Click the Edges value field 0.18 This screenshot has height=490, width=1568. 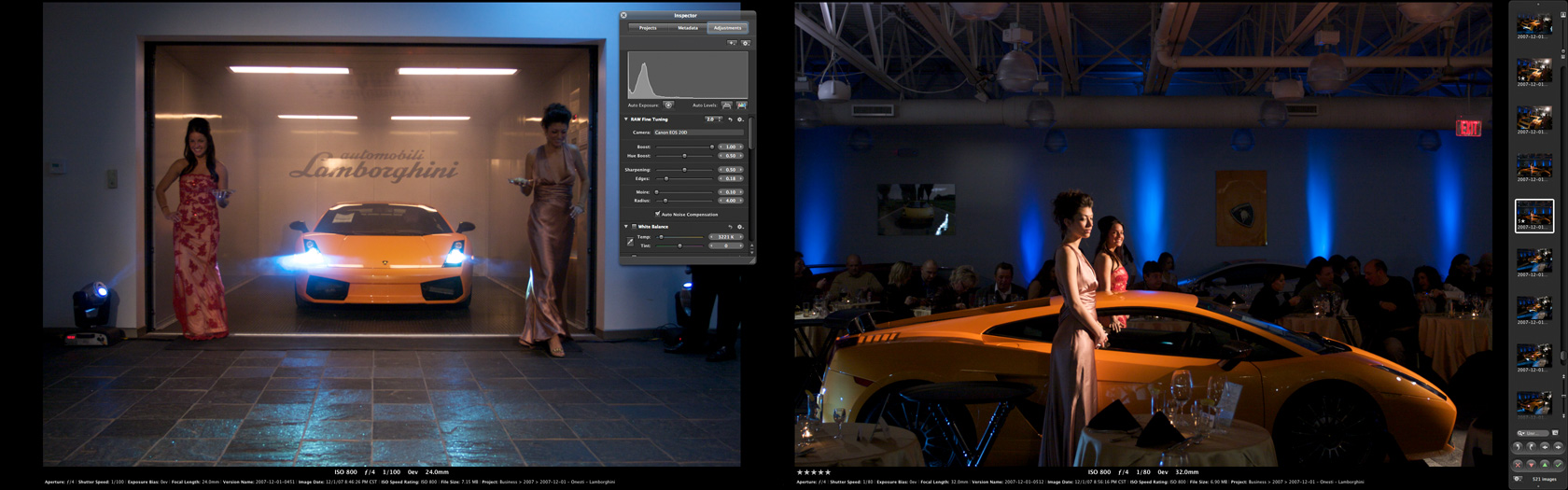pos(731,178)
